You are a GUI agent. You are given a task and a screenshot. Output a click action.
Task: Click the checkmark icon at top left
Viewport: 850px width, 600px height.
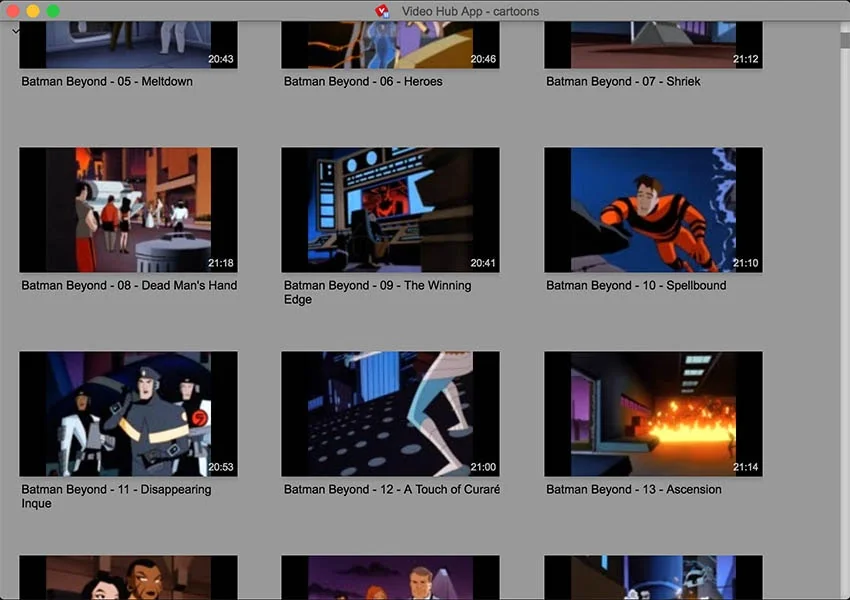tap(15, 31)
